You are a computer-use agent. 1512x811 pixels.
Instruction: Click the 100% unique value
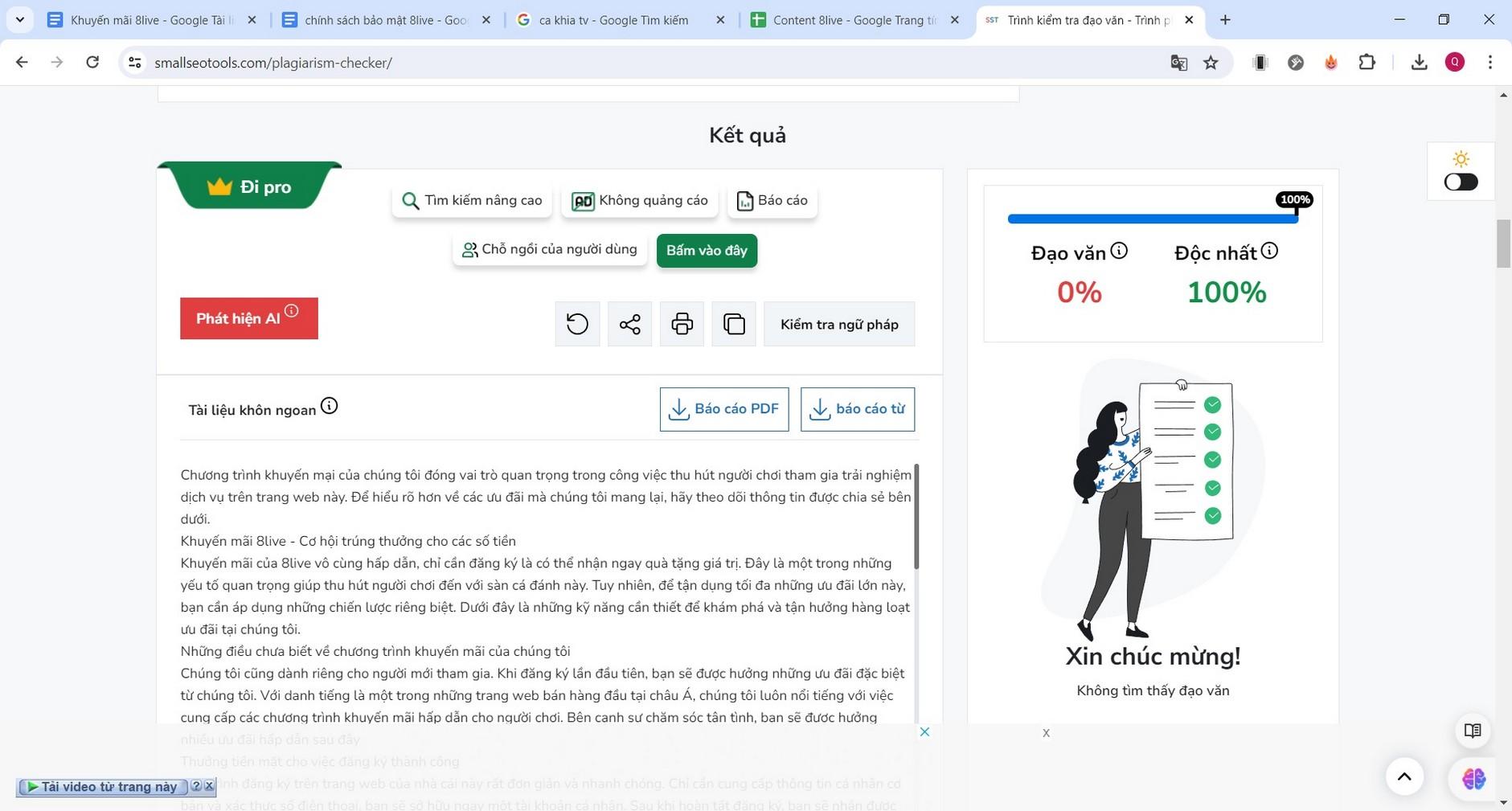click(1227, 292)
